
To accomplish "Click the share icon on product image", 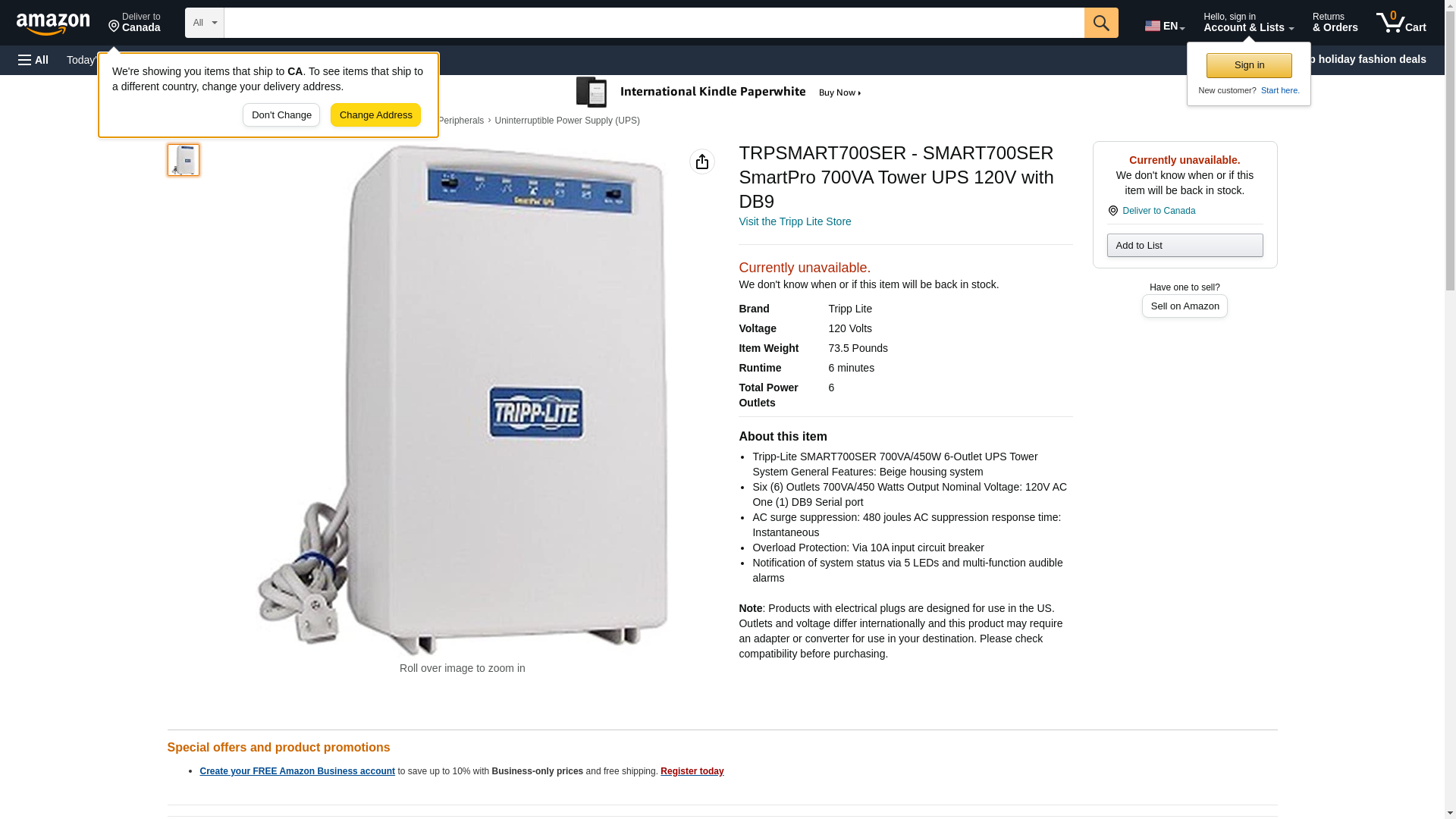I will pos(702,162).
